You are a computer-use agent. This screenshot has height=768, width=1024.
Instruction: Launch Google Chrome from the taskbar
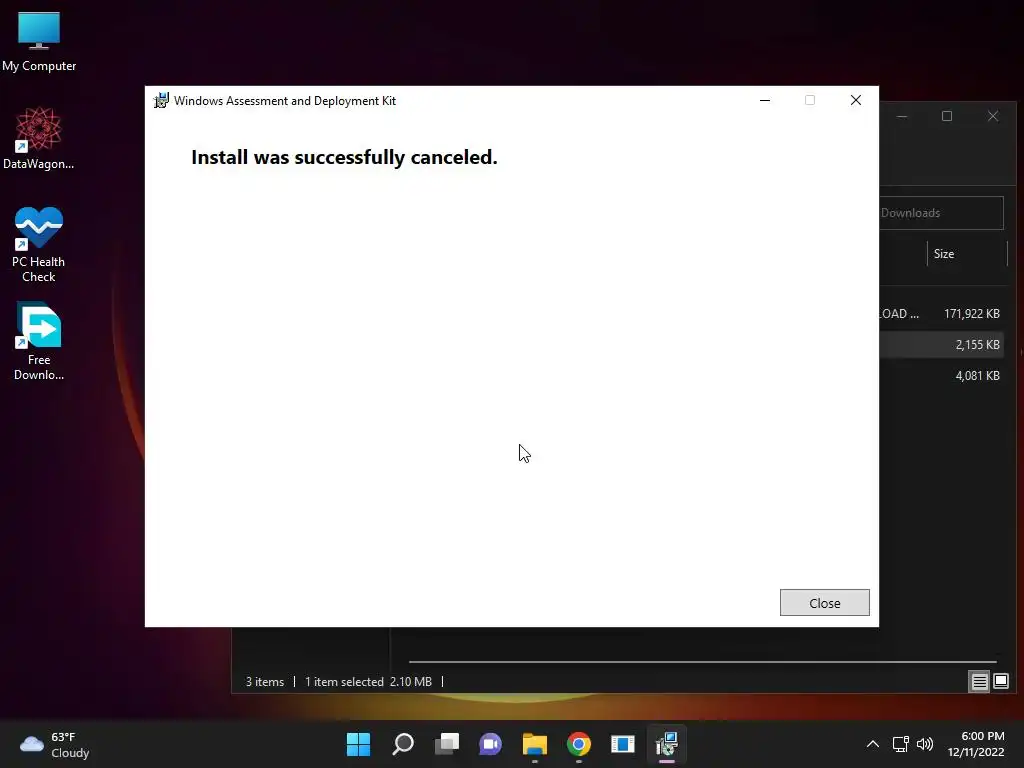click(x=579, y=744)
